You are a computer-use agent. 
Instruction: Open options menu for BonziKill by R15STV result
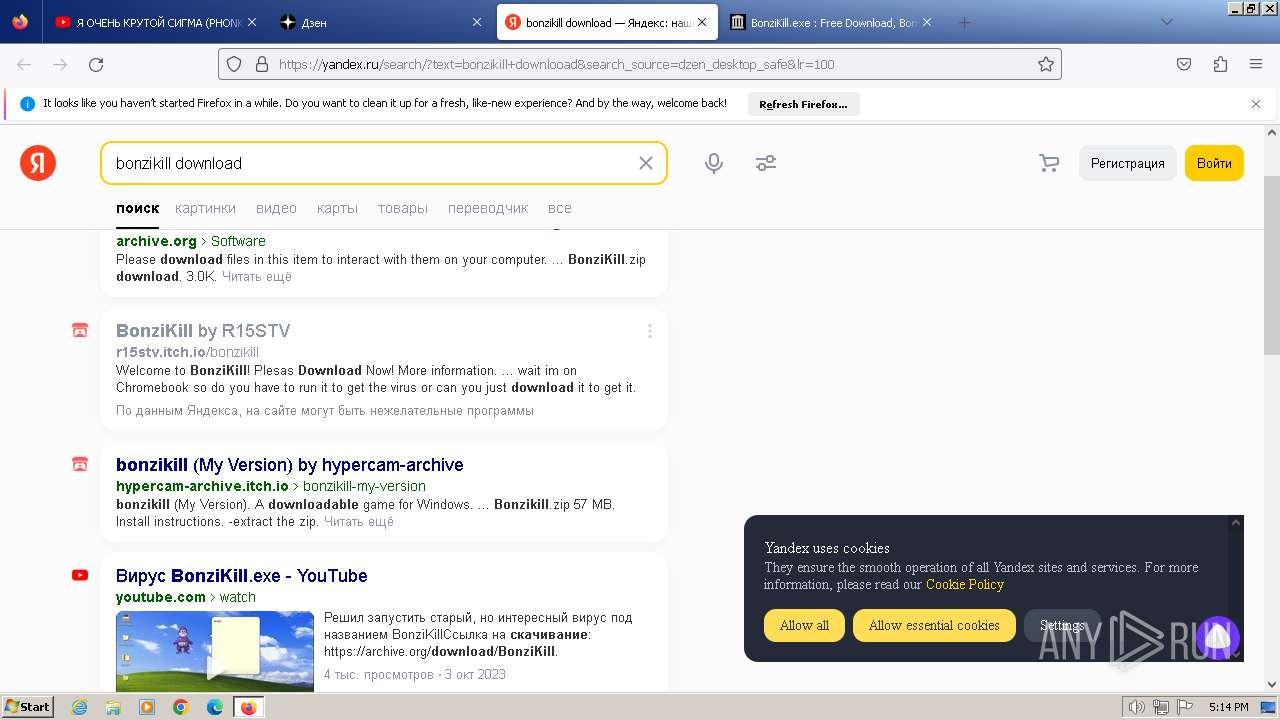(650, 331)
